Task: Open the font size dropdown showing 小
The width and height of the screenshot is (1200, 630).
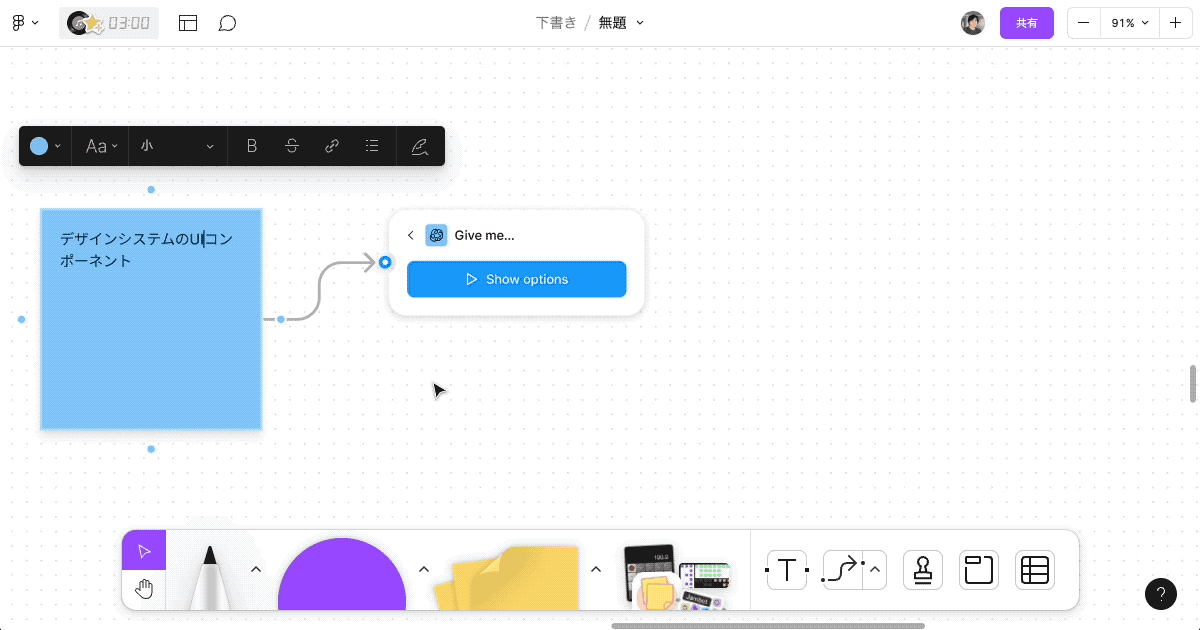Action: pos(176,145)
